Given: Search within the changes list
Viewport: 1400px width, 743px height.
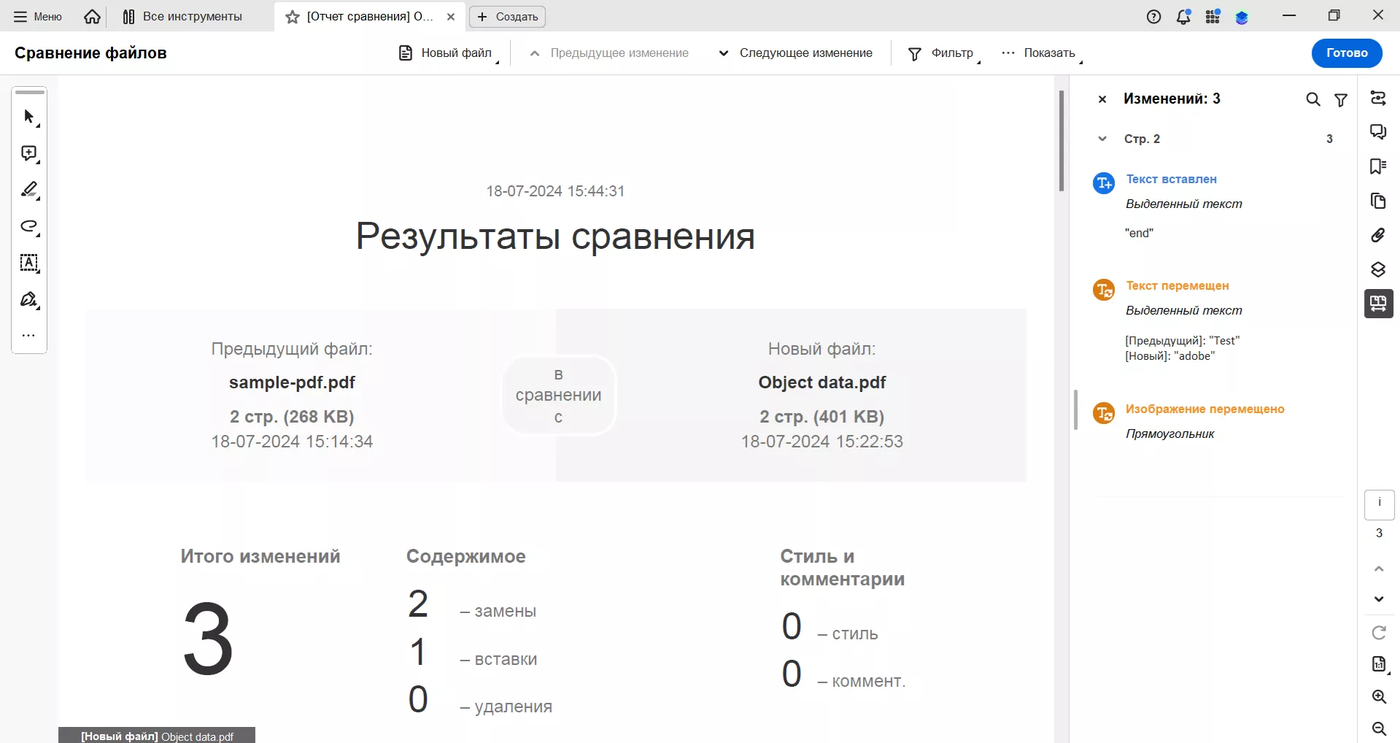Looking at the screenshot, I should pos(1313,99).
